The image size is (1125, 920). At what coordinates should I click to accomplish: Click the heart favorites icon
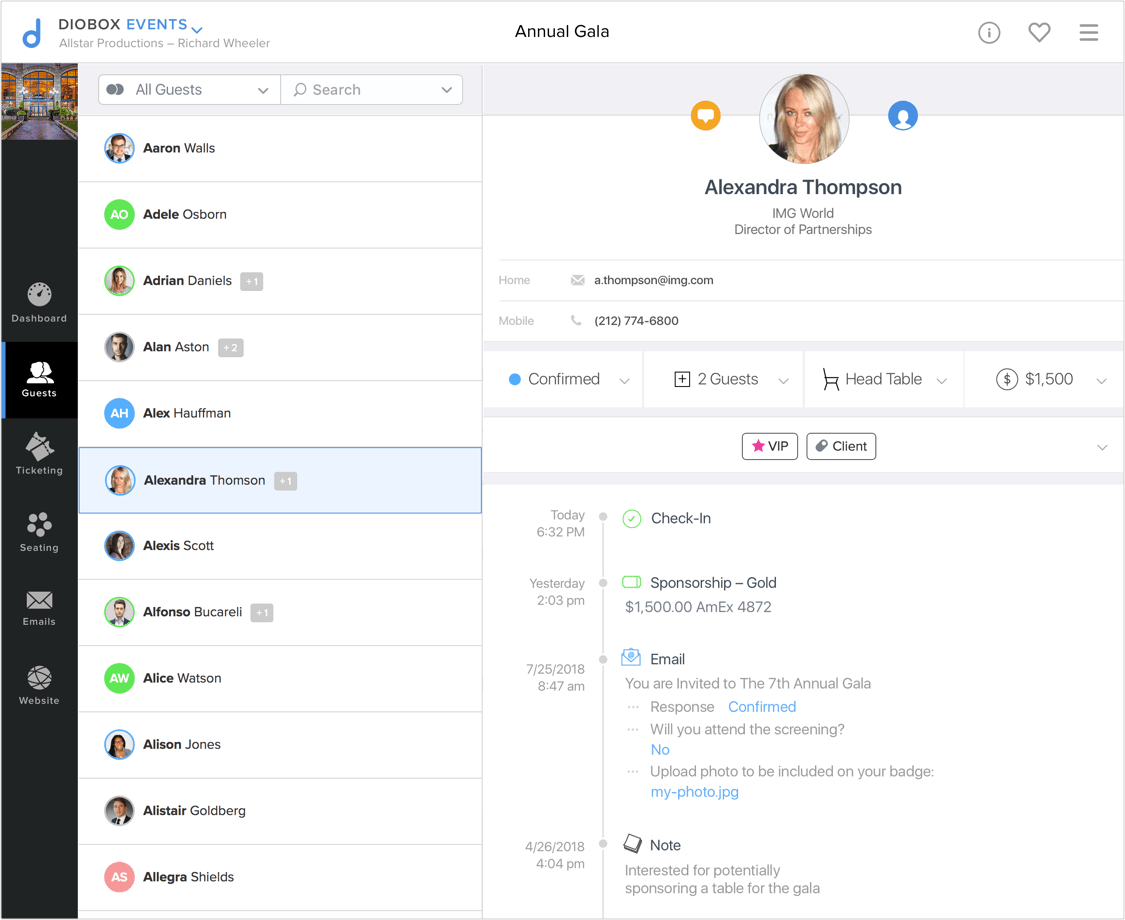coord(1039,32)
